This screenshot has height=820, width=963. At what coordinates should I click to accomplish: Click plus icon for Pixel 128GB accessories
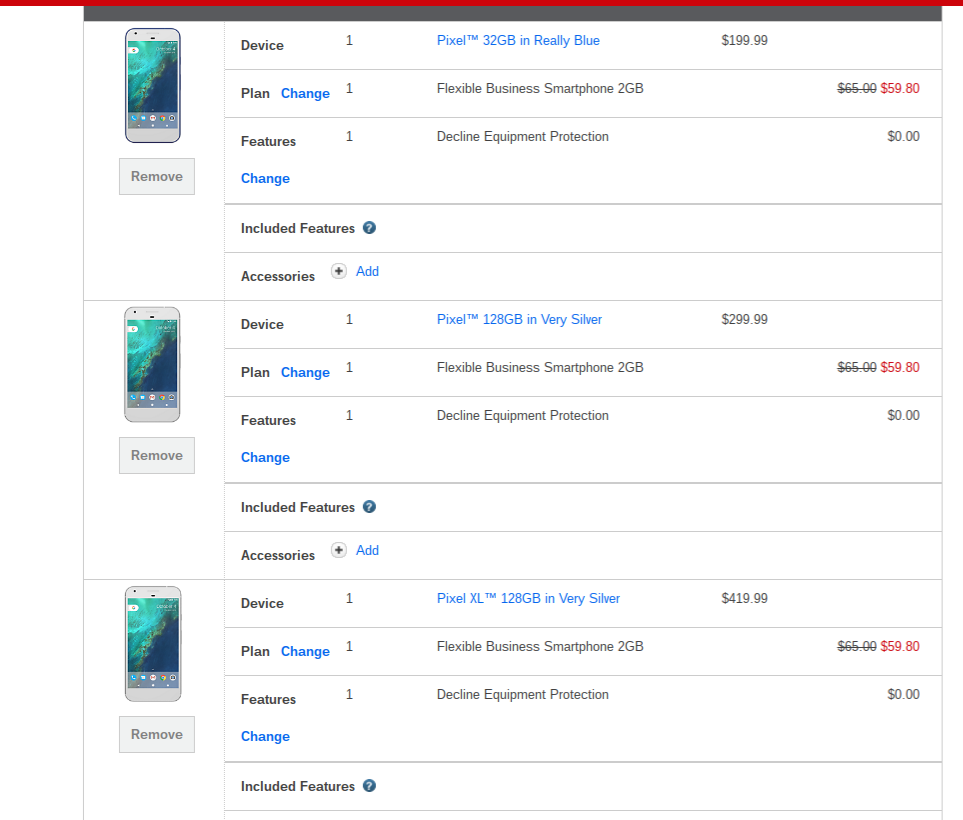[339, 550]
